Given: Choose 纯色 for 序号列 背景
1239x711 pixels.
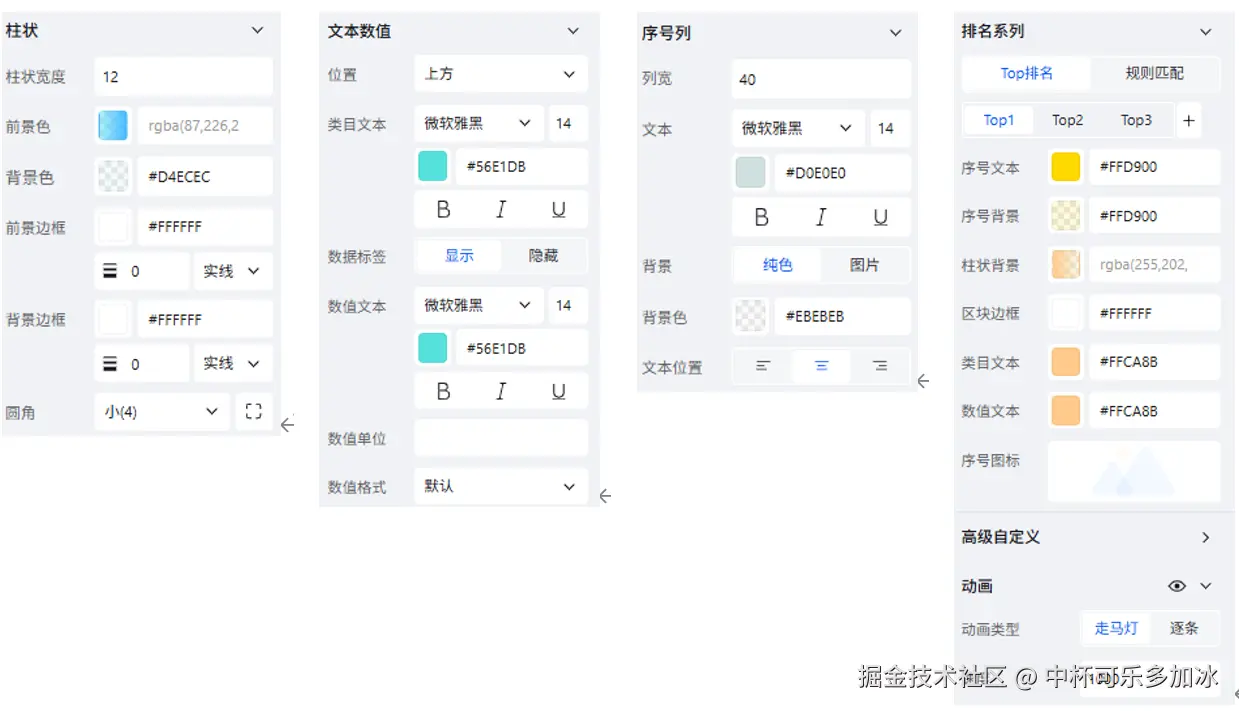Looking at the screenshot, I should tap(777, 265).
